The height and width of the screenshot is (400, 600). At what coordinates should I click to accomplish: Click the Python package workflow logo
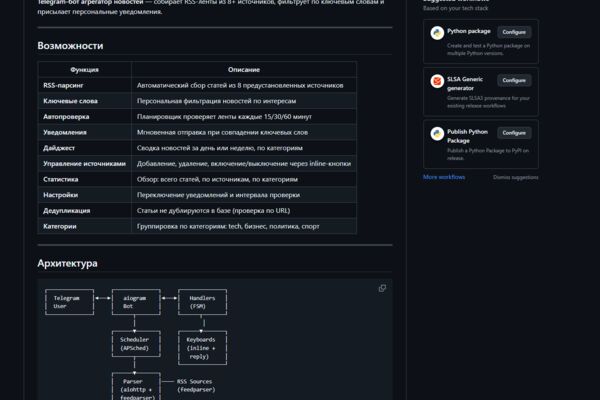[437, 33]
